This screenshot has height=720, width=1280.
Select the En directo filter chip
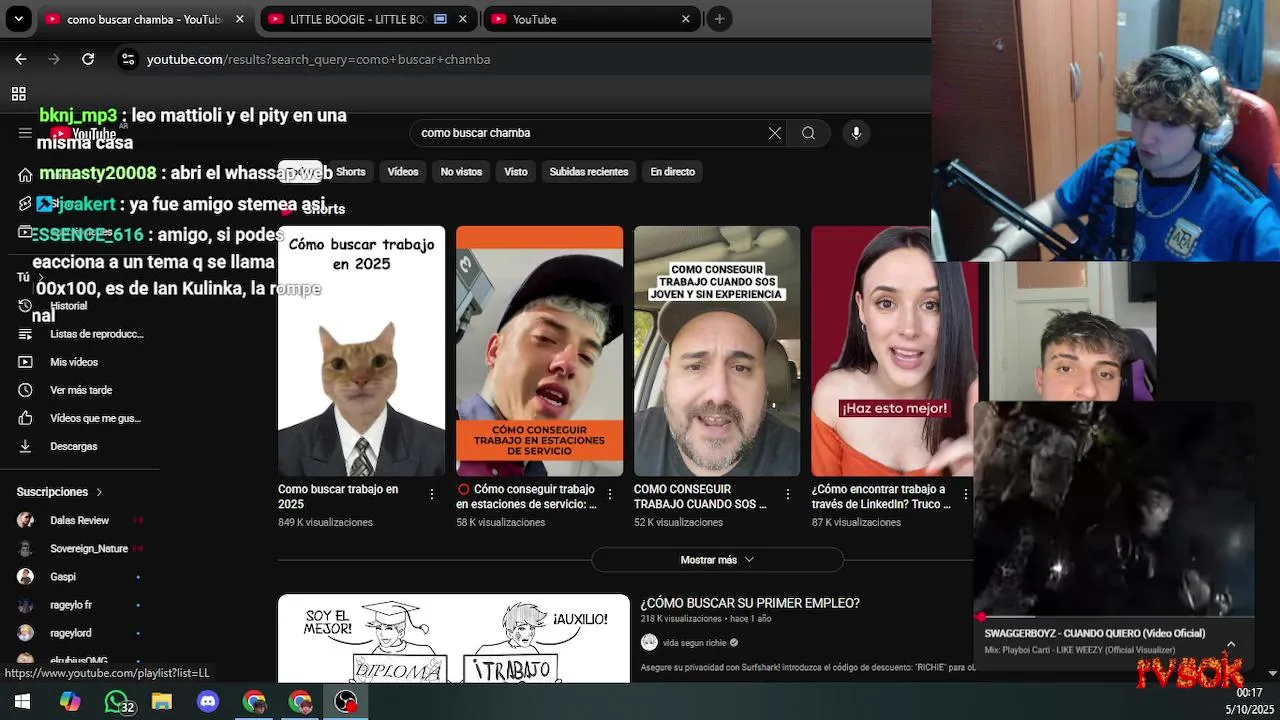click(673, 172)
